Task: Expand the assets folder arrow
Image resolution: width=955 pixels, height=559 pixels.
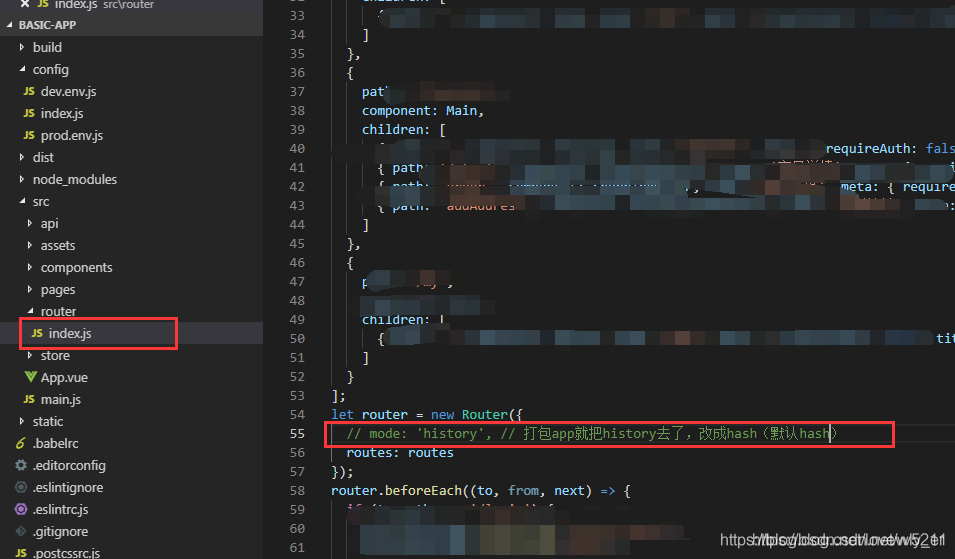Action: pyautogui.click(x=30, y=245)
